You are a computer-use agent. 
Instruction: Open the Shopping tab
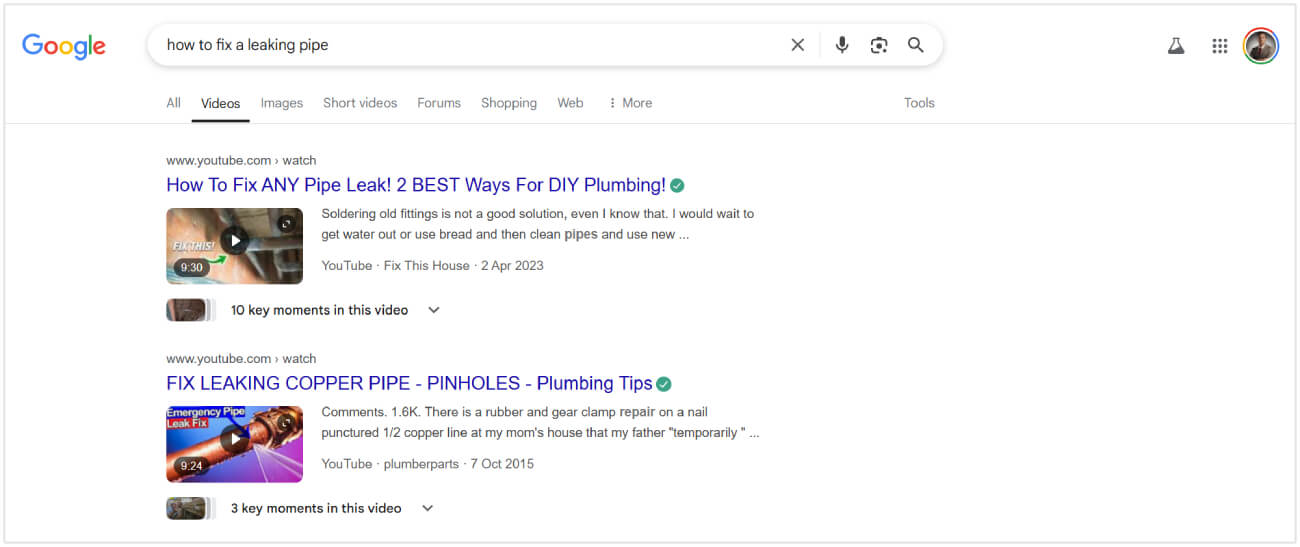508,102
